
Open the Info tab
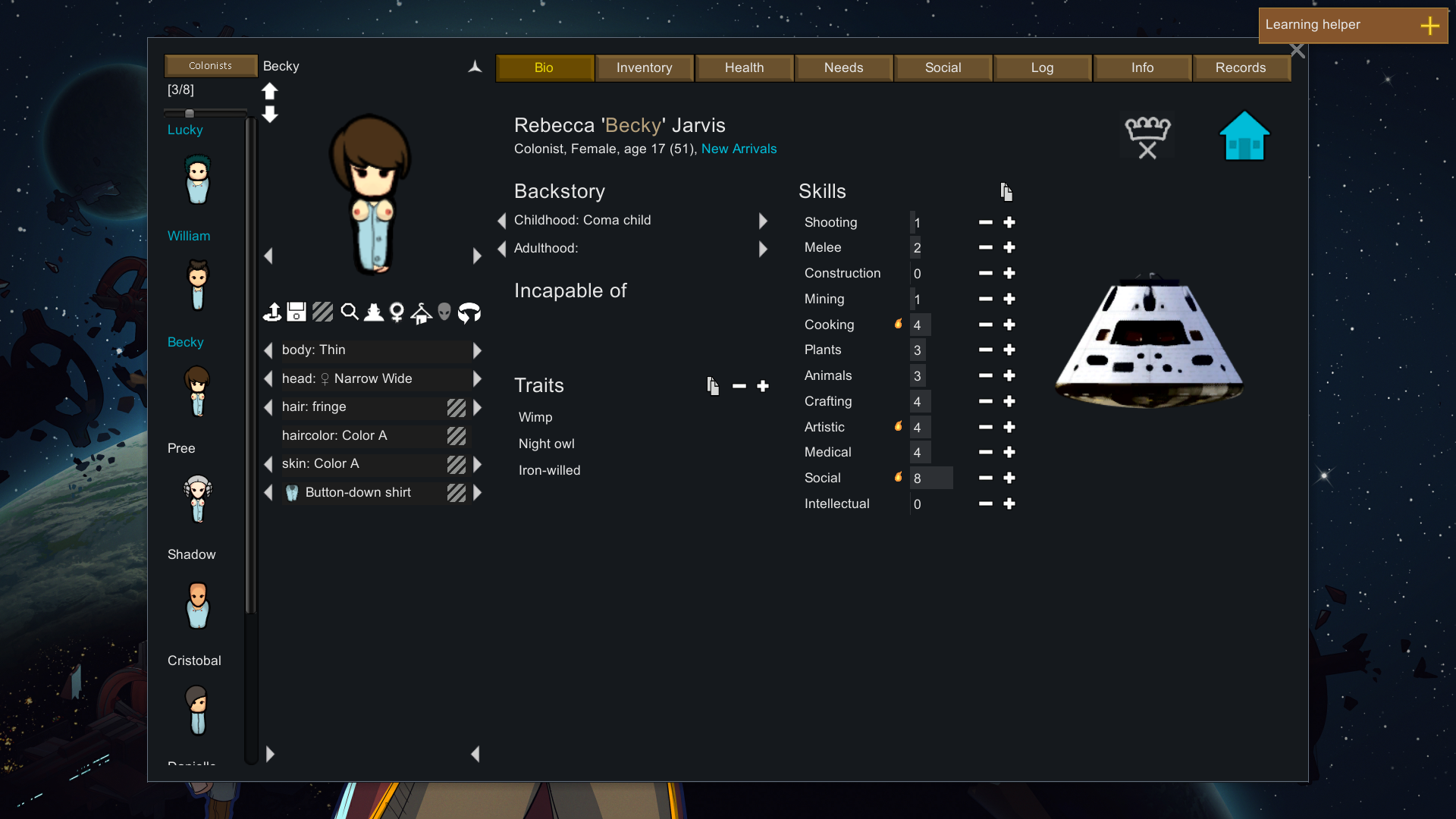[x=1142, y=67]
